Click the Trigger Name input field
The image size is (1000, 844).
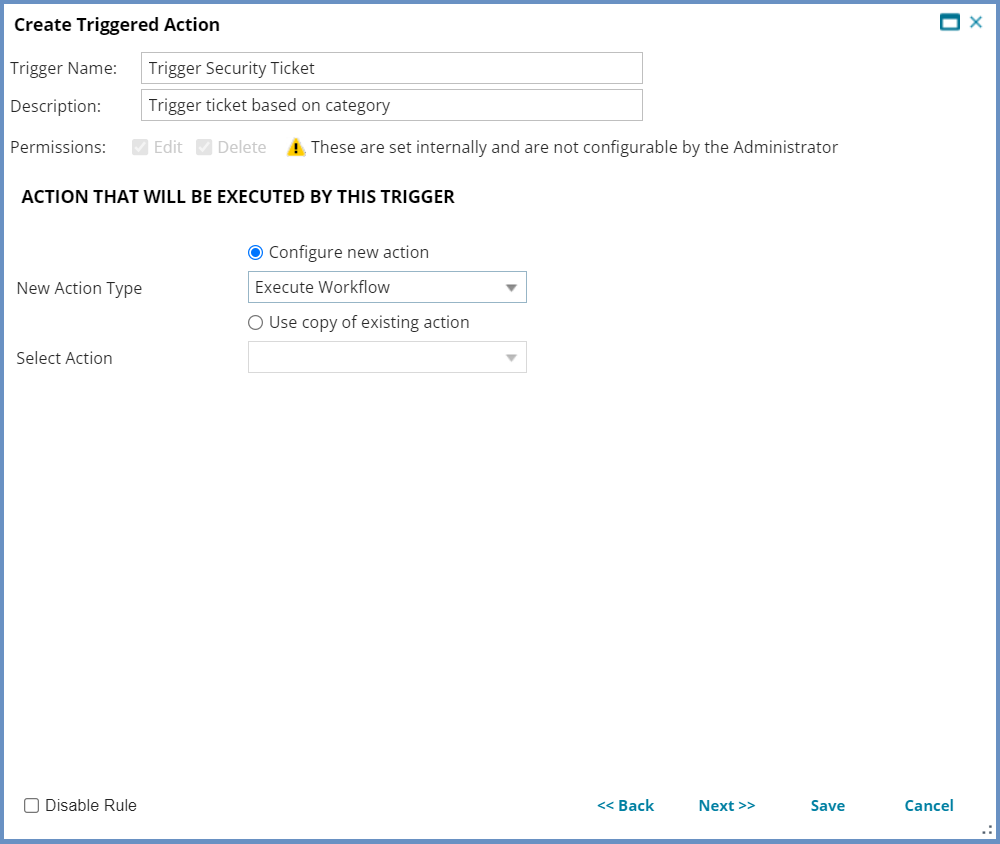pos(392,68)
